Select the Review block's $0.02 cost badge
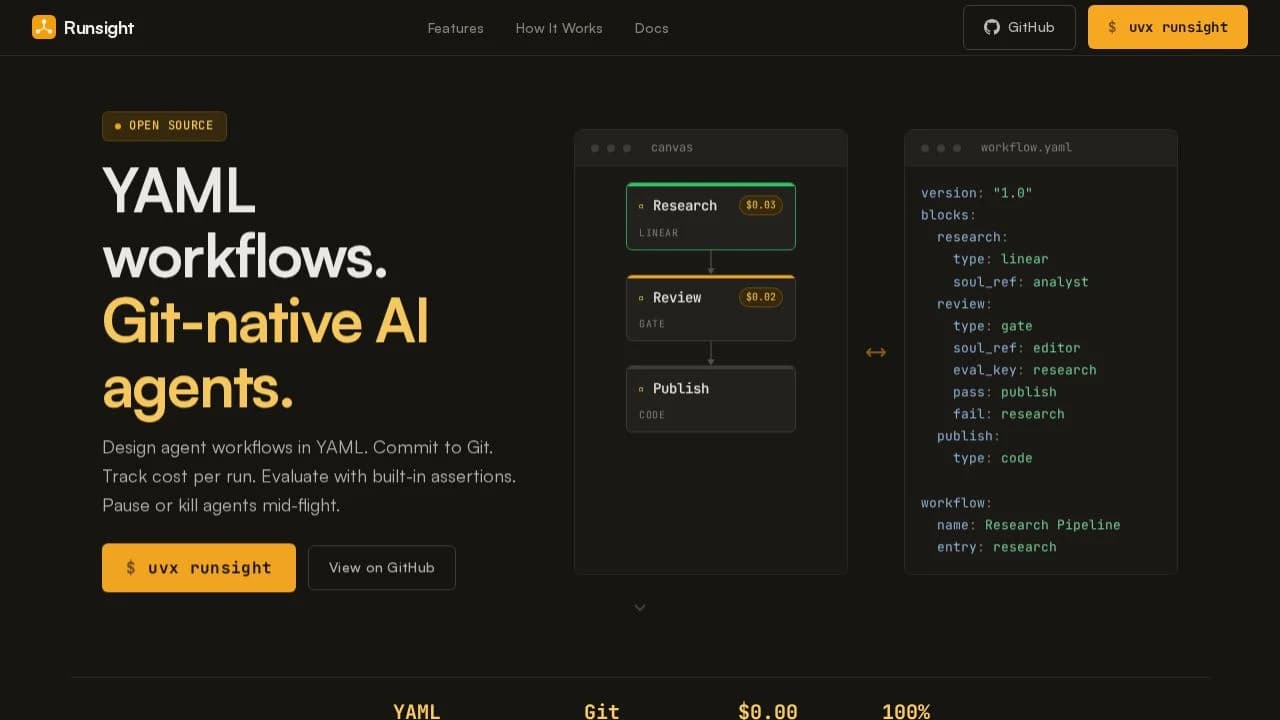This screenshot has height=720, width=1280. pos(761,297)
